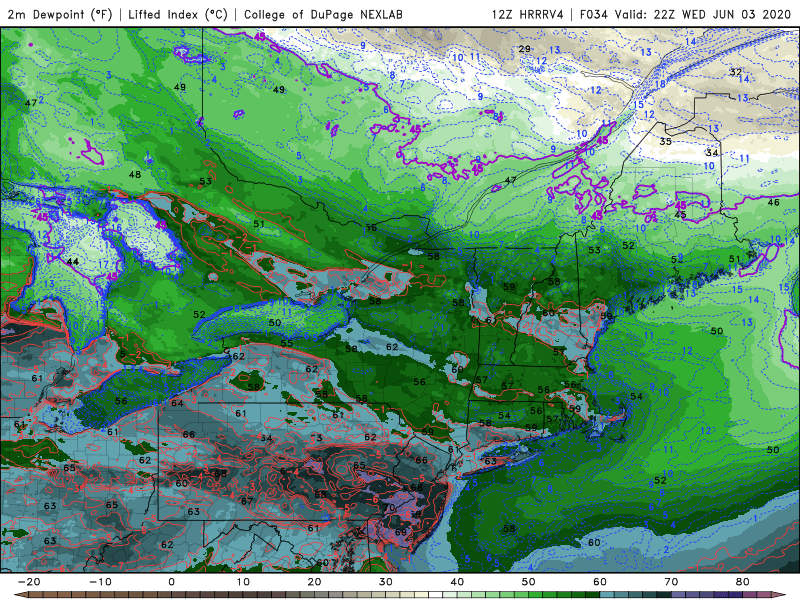Click the dewpoint value 48 on the map
Image resolution: width=800 pixels, height=600 pixels.
[x=135, y=174]
